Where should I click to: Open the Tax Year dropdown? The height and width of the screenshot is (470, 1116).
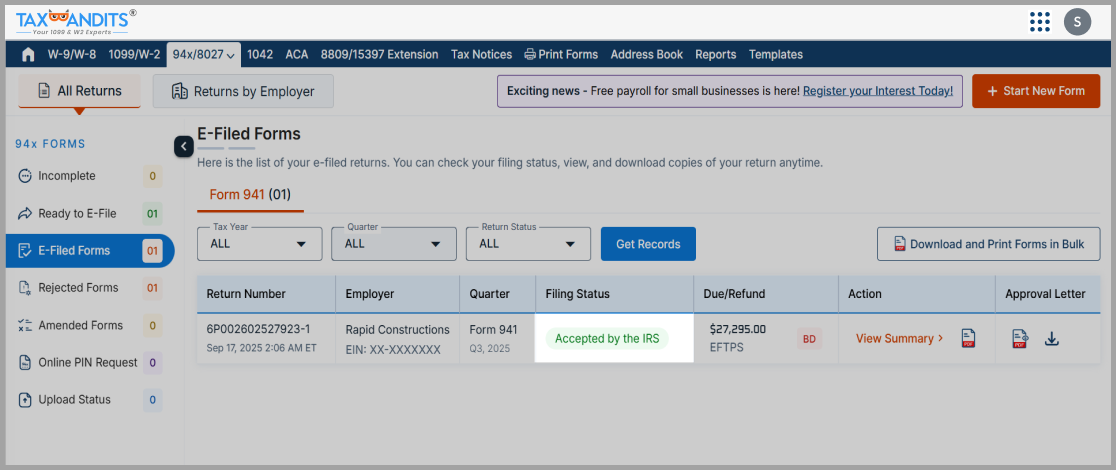(x=259, y=244)
